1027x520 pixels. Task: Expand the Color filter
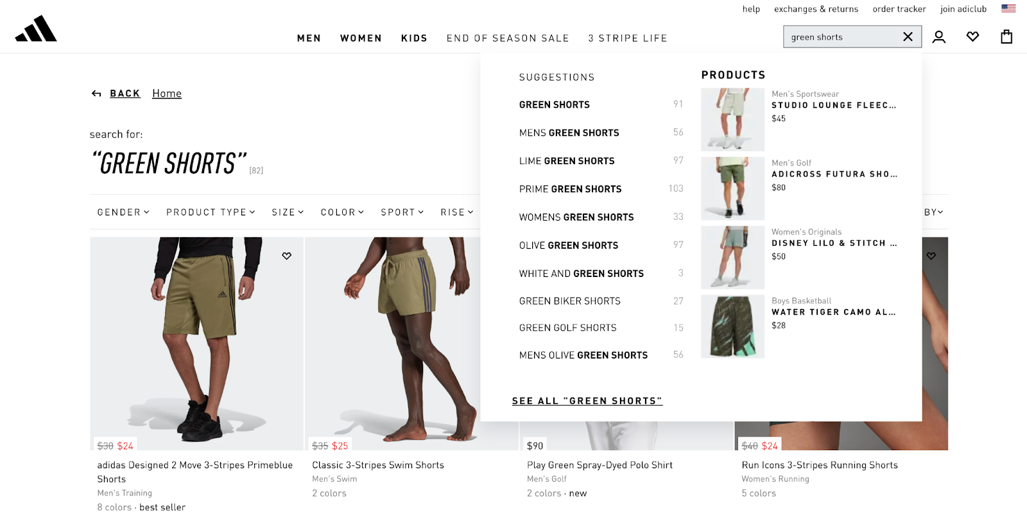pyautogui.click(x=342, y=212)
